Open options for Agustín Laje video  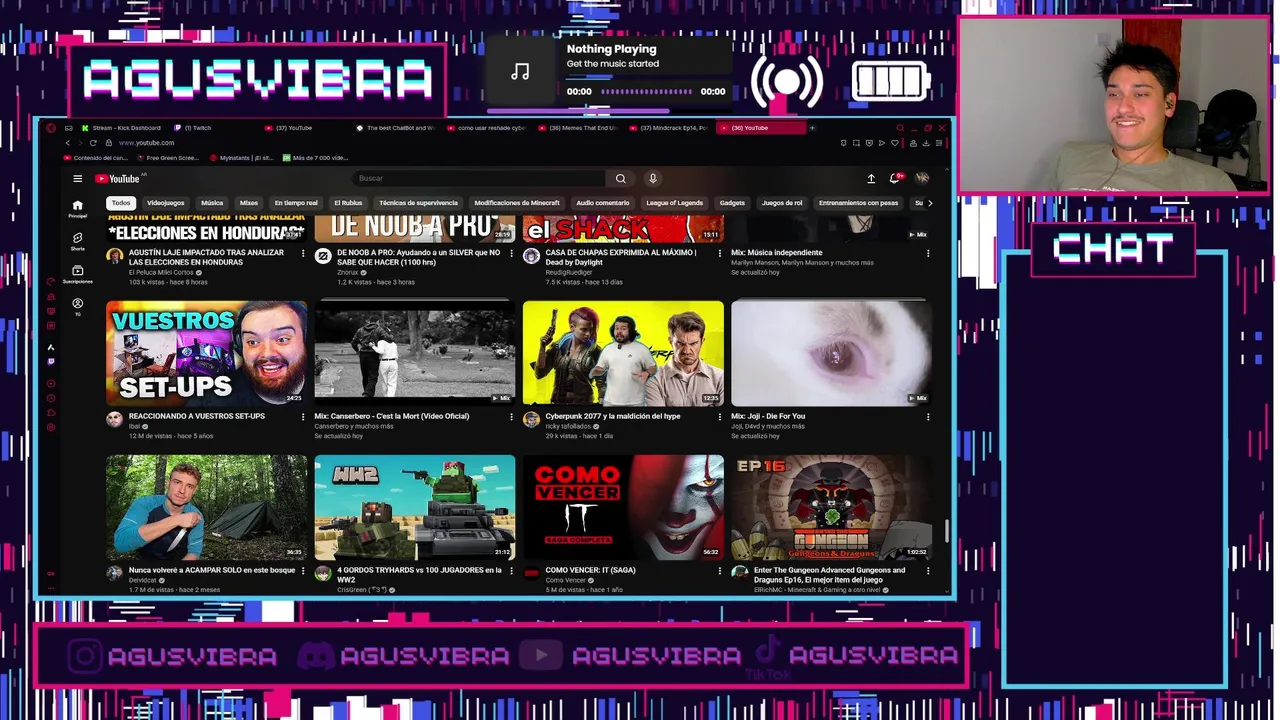point(303,253)
